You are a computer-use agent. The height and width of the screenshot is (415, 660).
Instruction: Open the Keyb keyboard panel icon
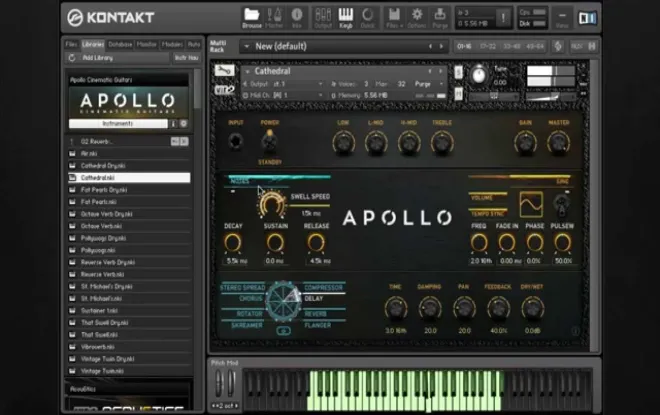(347, 15)
